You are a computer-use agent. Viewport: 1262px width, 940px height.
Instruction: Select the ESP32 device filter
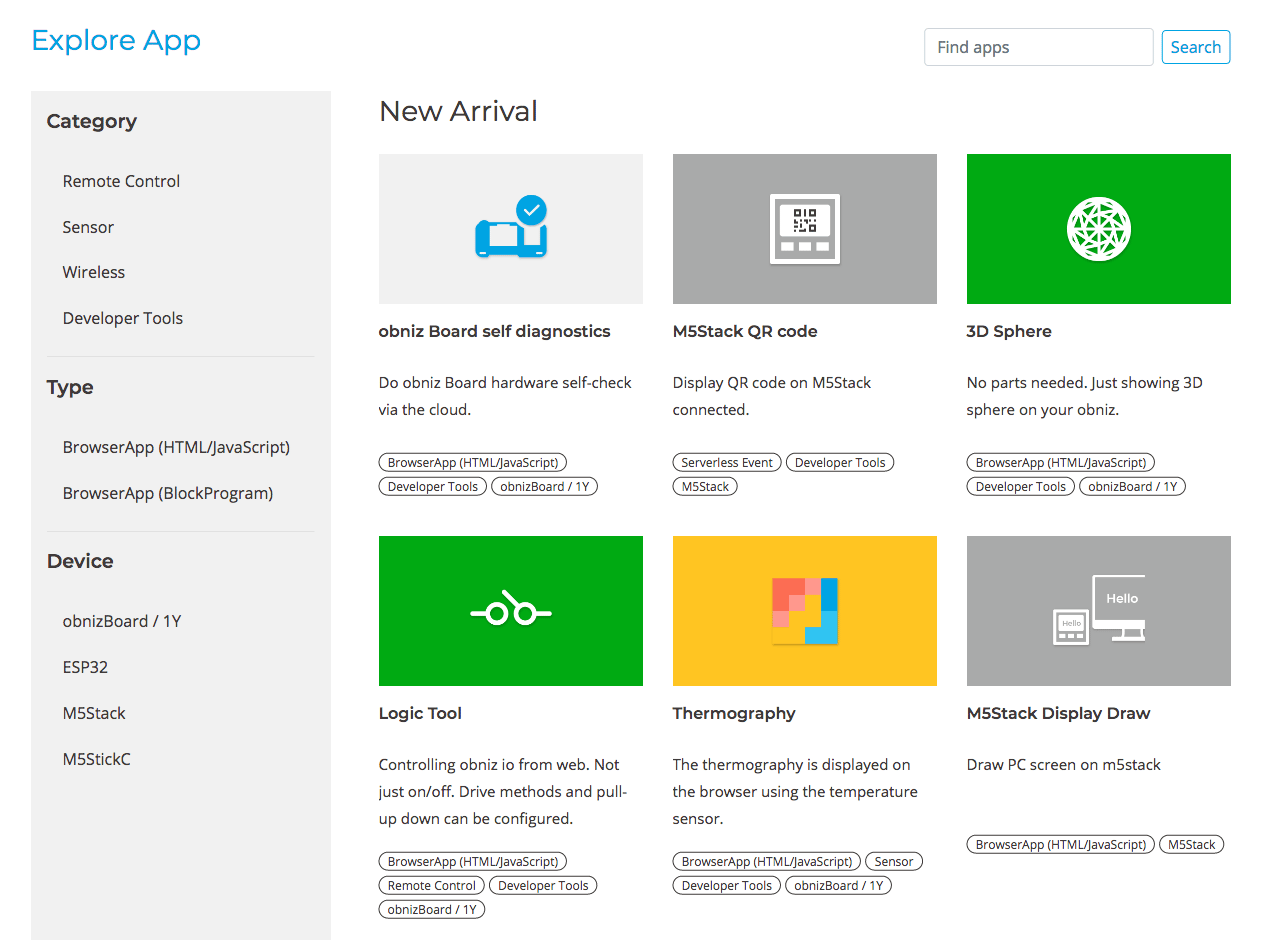point(85,667)
